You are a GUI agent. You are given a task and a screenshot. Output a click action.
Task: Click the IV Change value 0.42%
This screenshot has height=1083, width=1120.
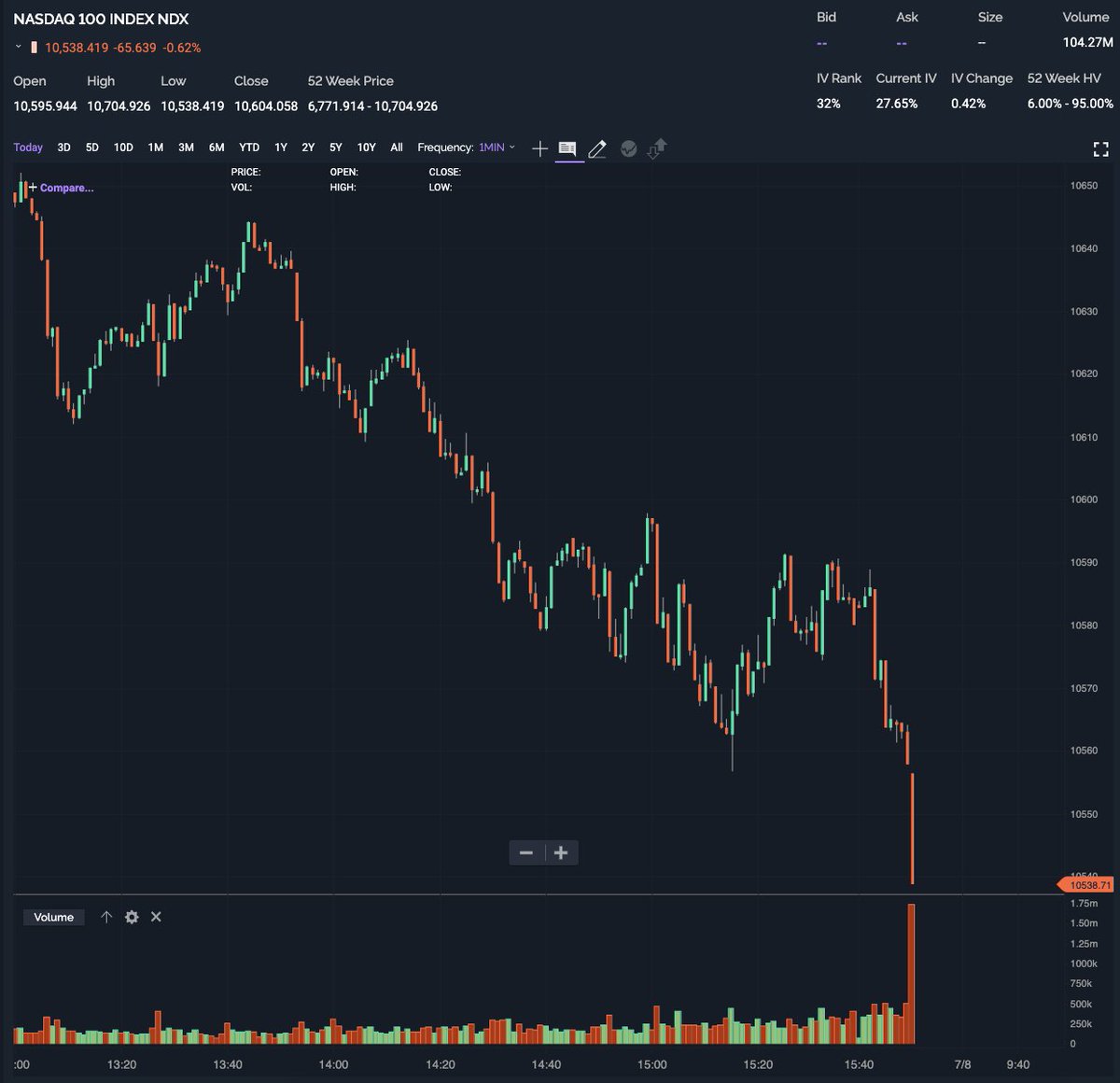tap(969, 104)
